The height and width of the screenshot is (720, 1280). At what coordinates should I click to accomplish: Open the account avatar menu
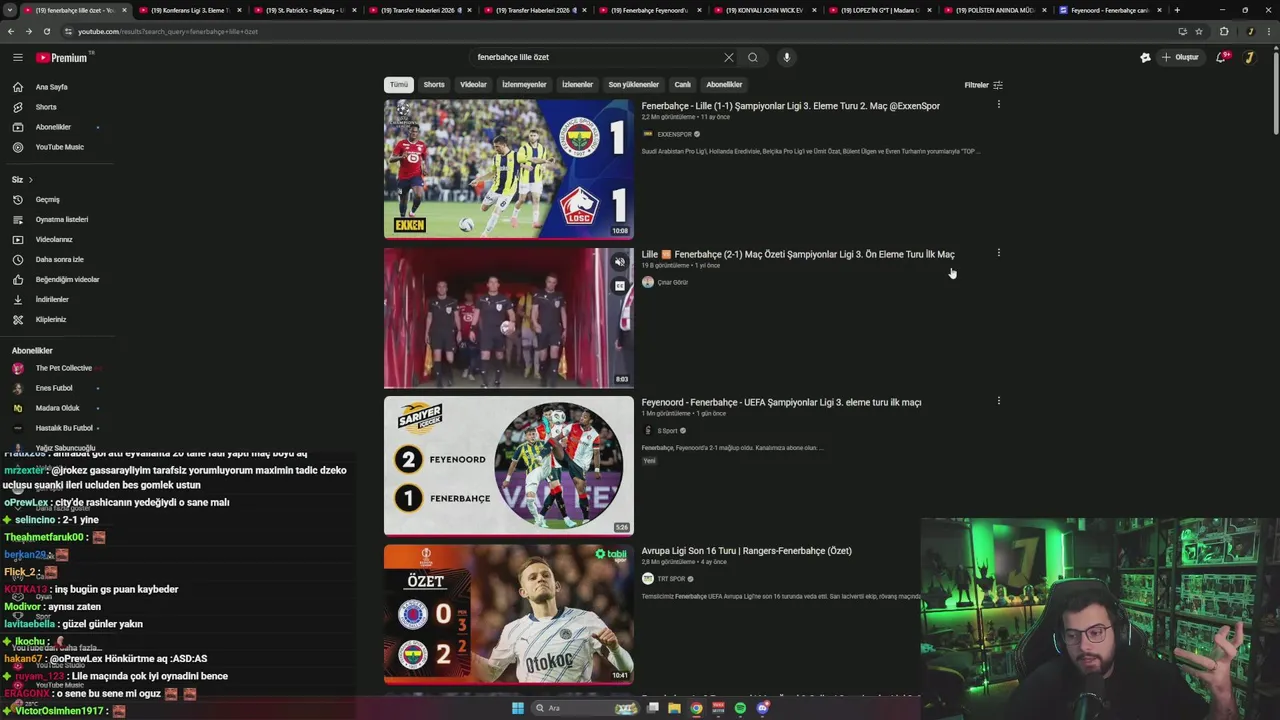[1249, 57]
